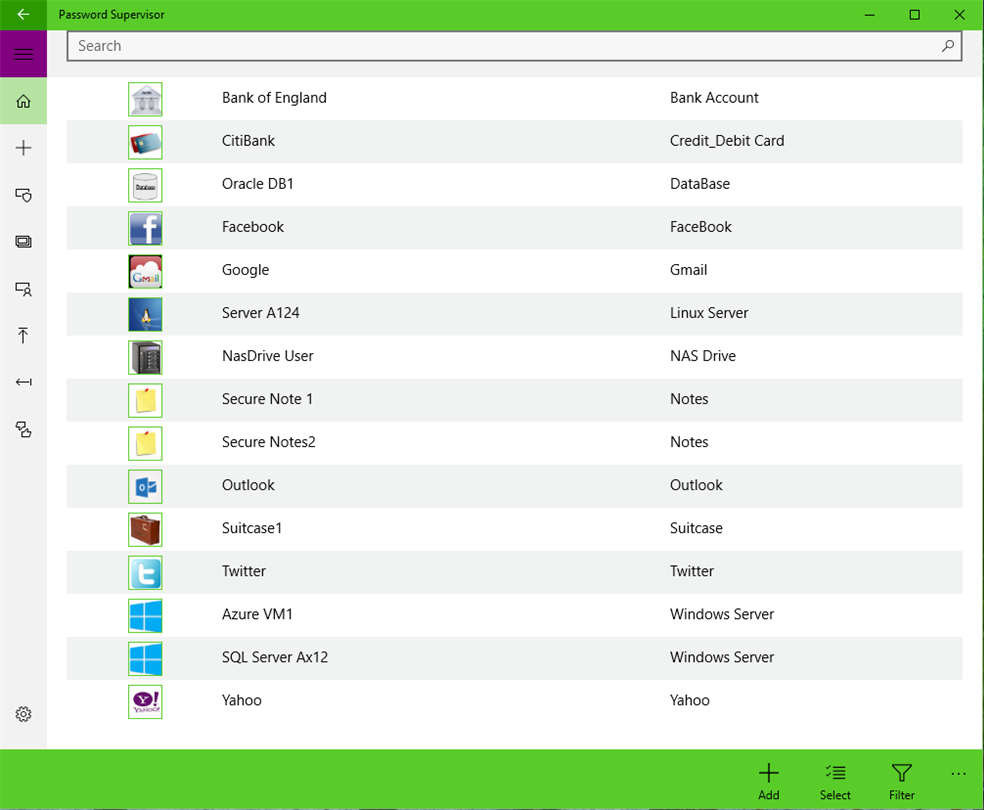Select the Secure Note 1 entry name

point(267,399)
